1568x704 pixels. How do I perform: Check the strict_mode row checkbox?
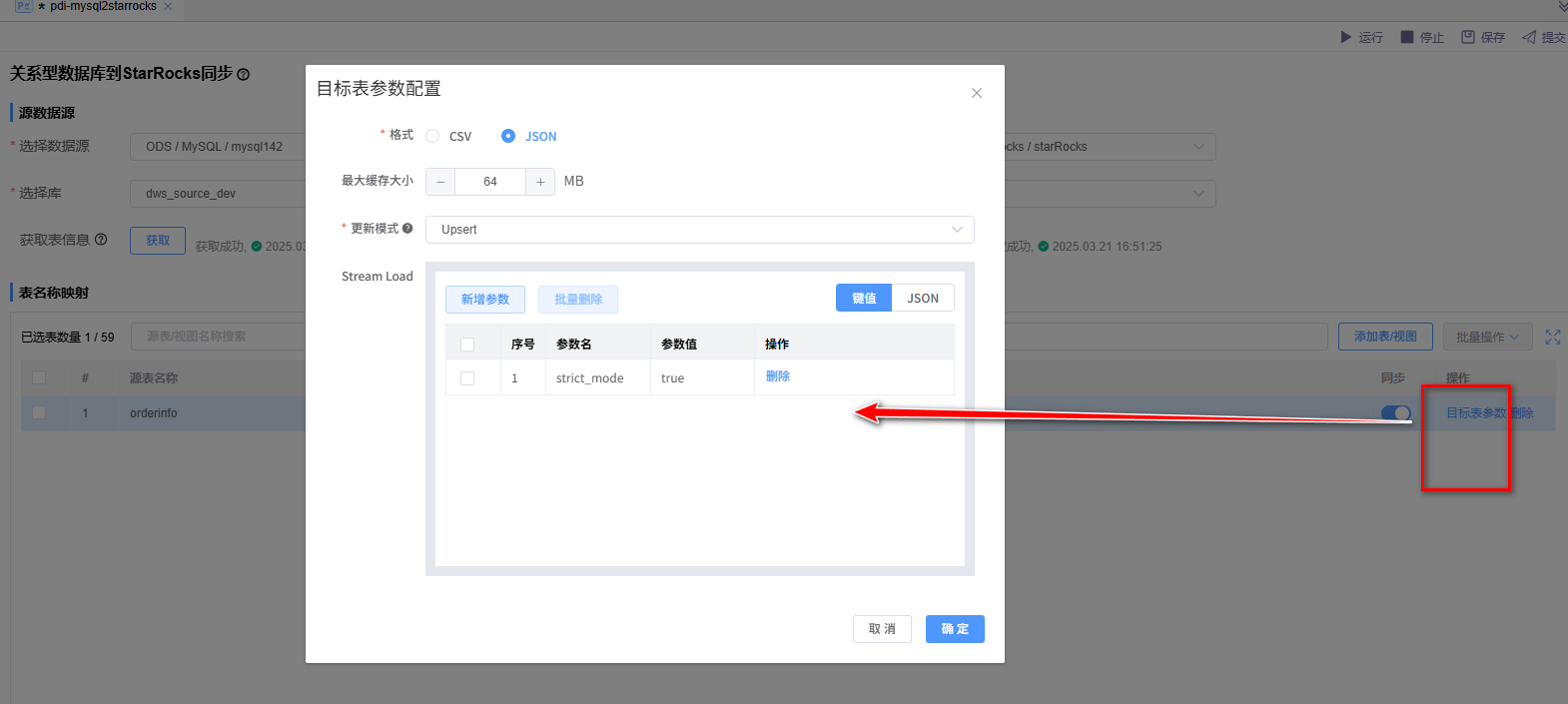click(467, 378)
